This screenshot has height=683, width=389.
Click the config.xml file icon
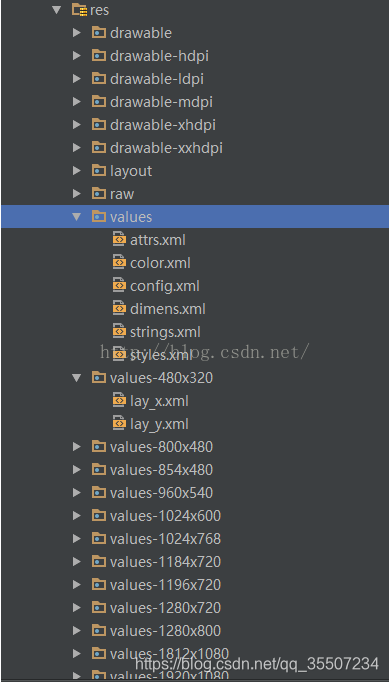click(119, 285)
